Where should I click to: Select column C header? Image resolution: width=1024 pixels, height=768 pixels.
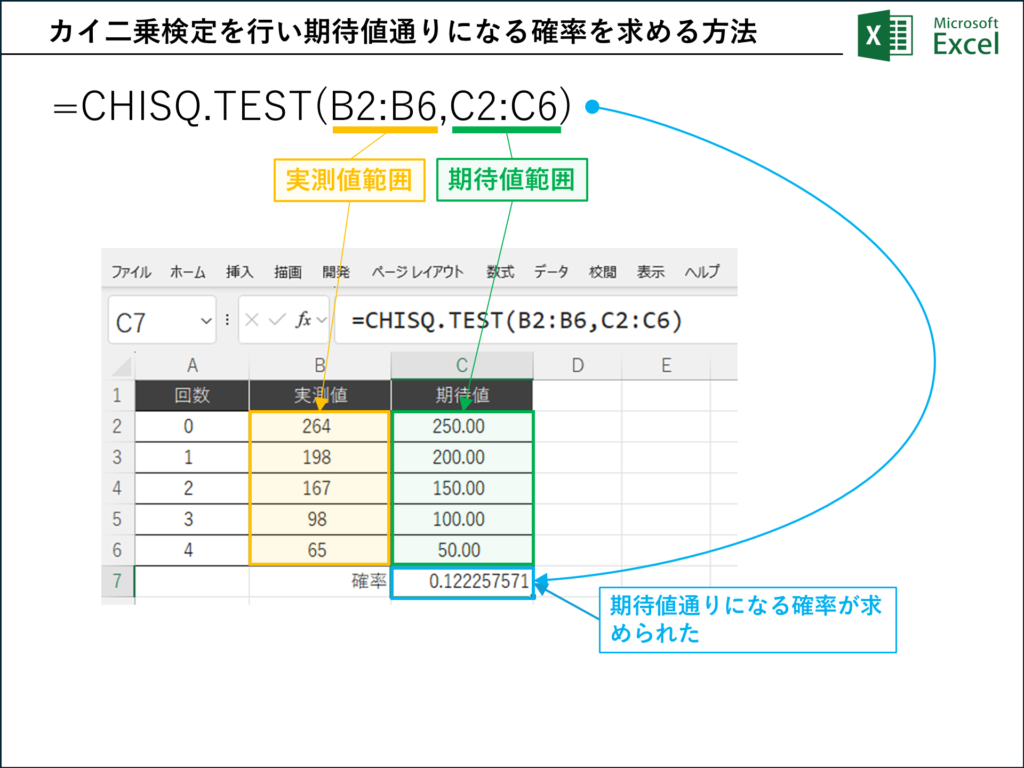click(462, 366)
